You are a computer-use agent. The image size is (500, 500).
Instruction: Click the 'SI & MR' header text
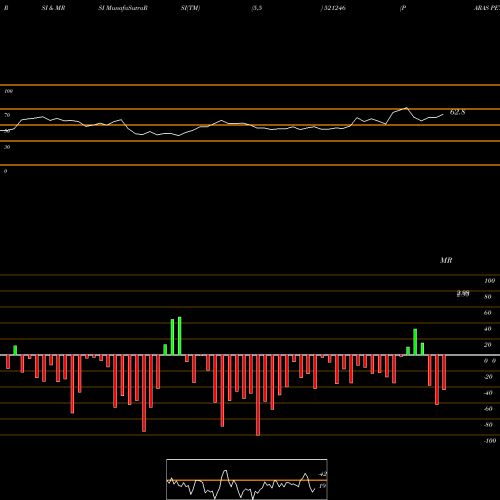53,8
